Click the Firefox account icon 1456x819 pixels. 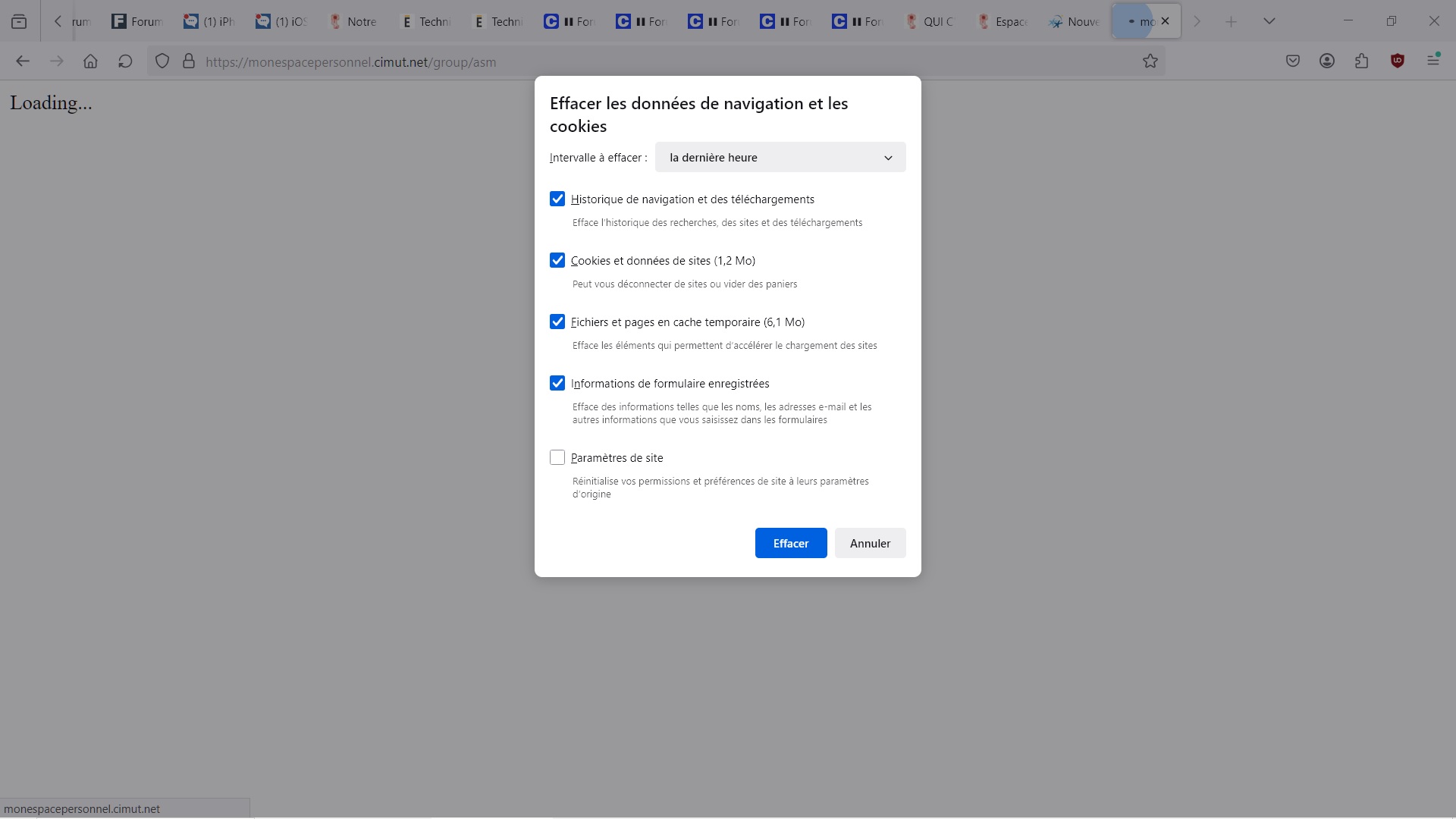1327,61
